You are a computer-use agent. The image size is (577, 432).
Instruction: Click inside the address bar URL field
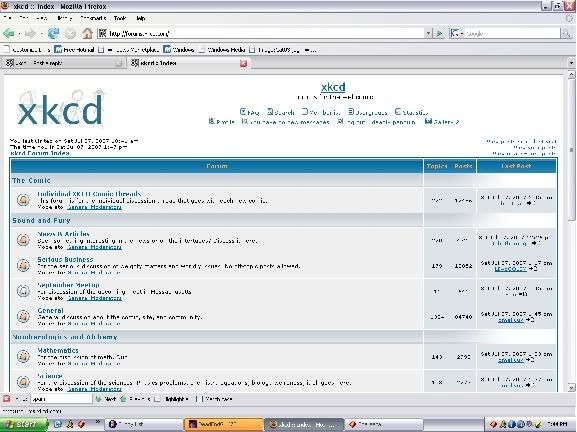point(261,33)
